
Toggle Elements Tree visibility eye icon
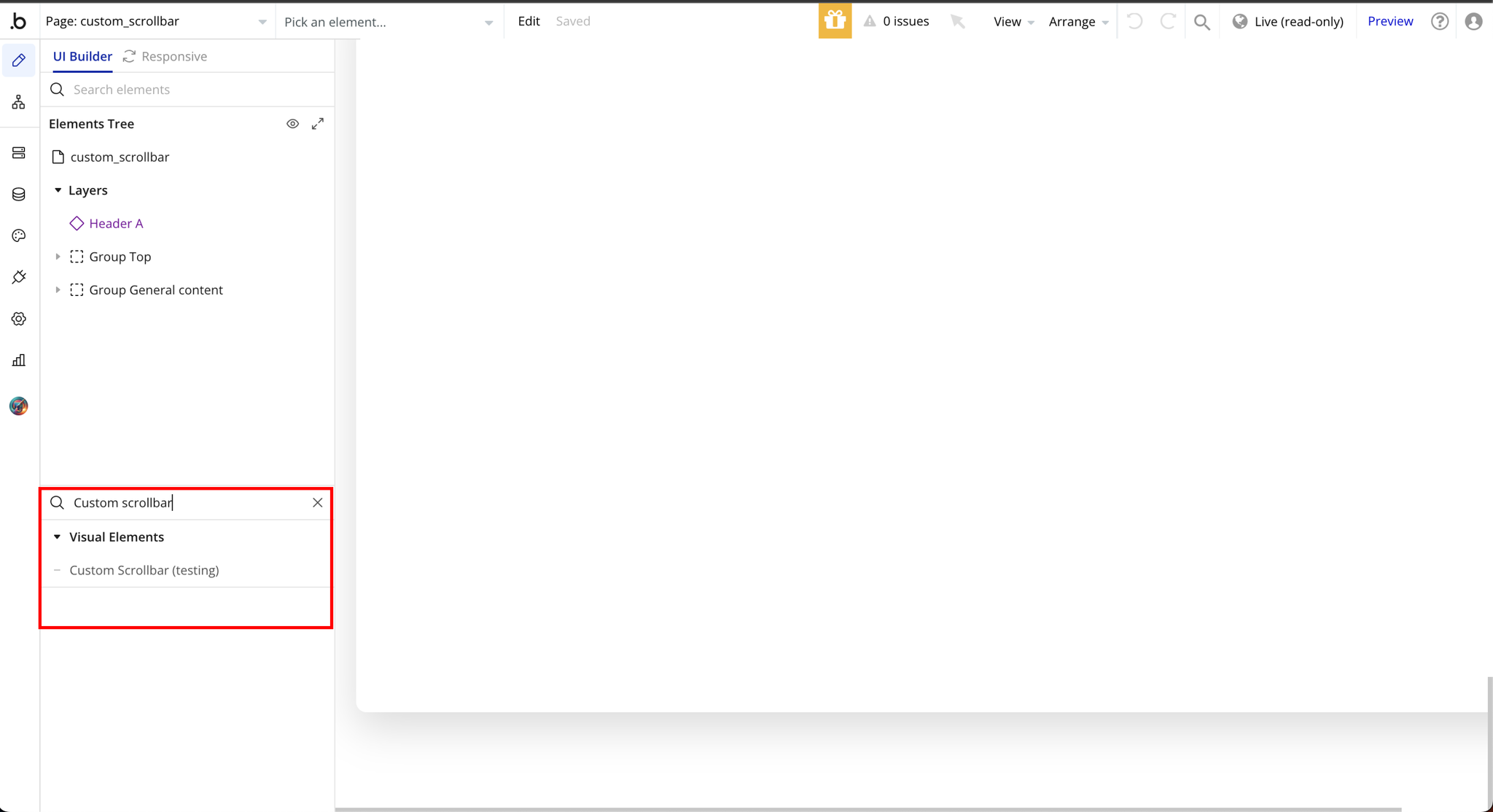292,124
